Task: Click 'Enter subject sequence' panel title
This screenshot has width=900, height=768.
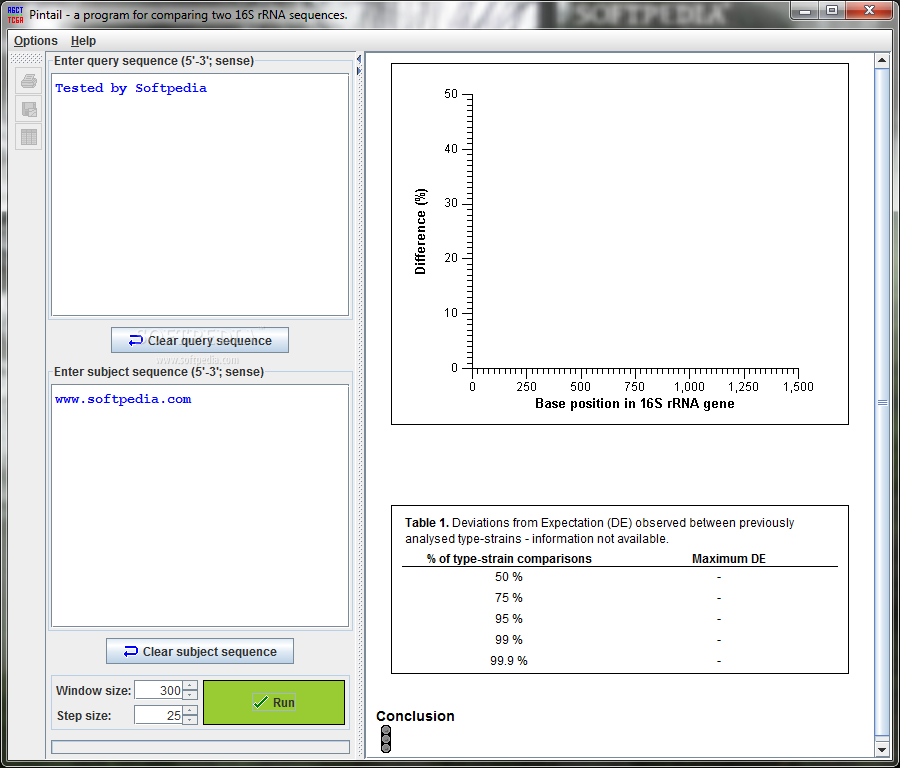Action: (x=158, y=372)
